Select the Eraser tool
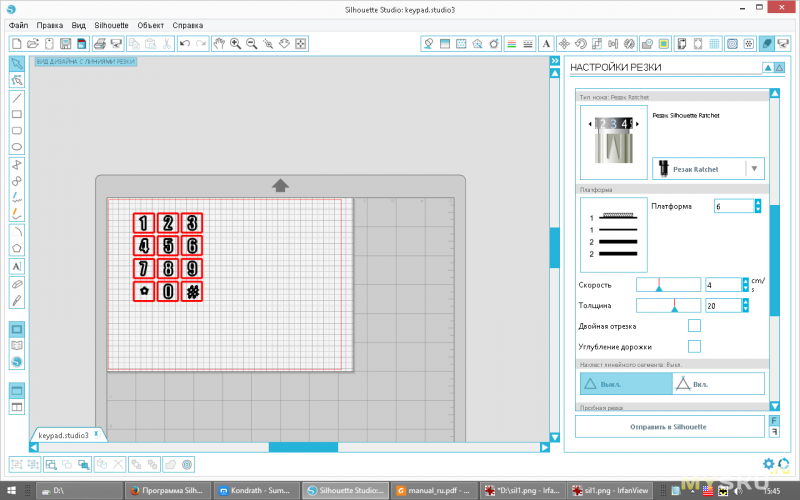 coord(17,284)
